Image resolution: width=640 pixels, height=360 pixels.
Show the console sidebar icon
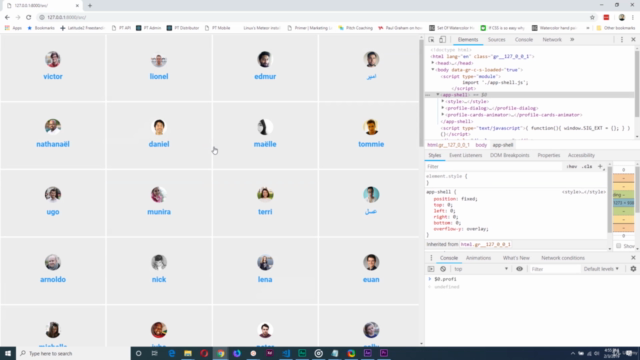(431, 269)
